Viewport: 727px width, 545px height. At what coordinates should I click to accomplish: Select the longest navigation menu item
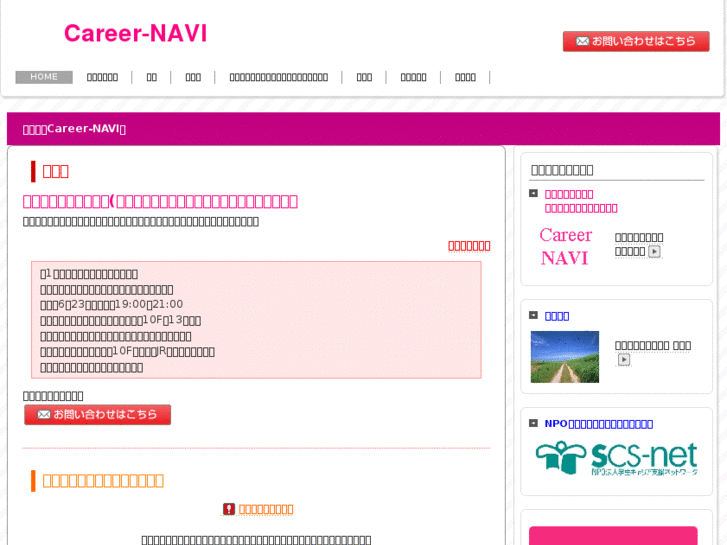279,77
